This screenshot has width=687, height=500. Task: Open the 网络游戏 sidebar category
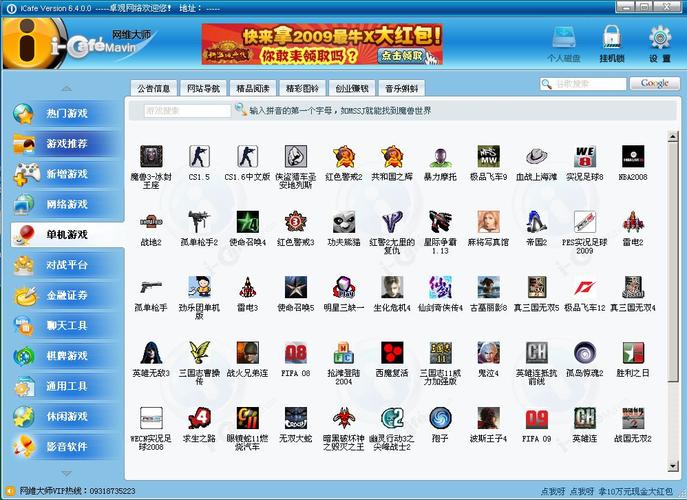[67, 204]
